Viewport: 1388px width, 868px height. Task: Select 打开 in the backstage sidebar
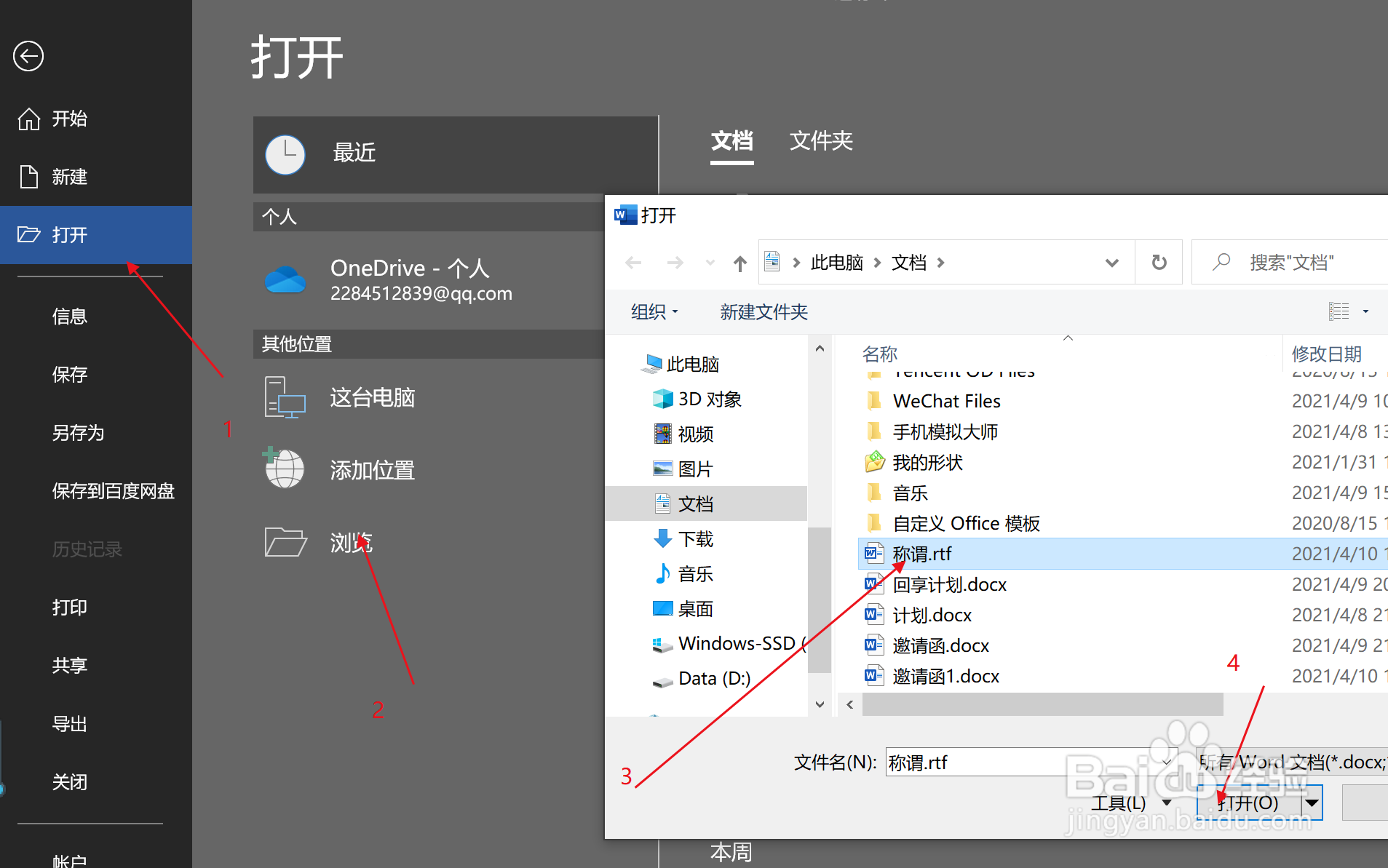[96, 235]
